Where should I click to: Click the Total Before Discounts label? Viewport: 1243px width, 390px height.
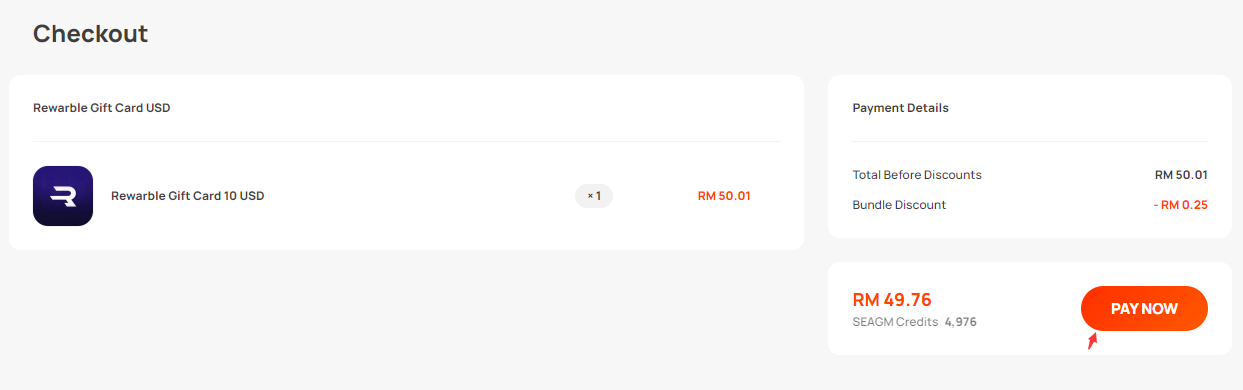point(917,175)
